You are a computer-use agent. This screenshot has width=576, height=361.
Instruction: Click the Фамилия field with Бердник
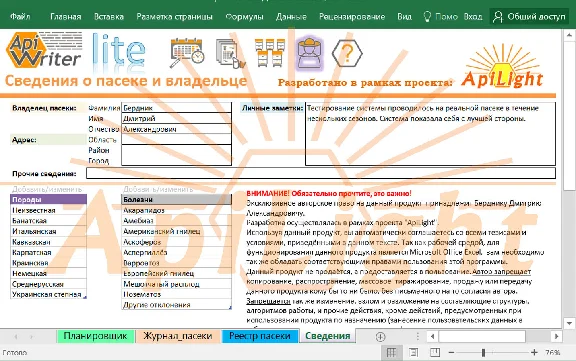pos(176,108)
